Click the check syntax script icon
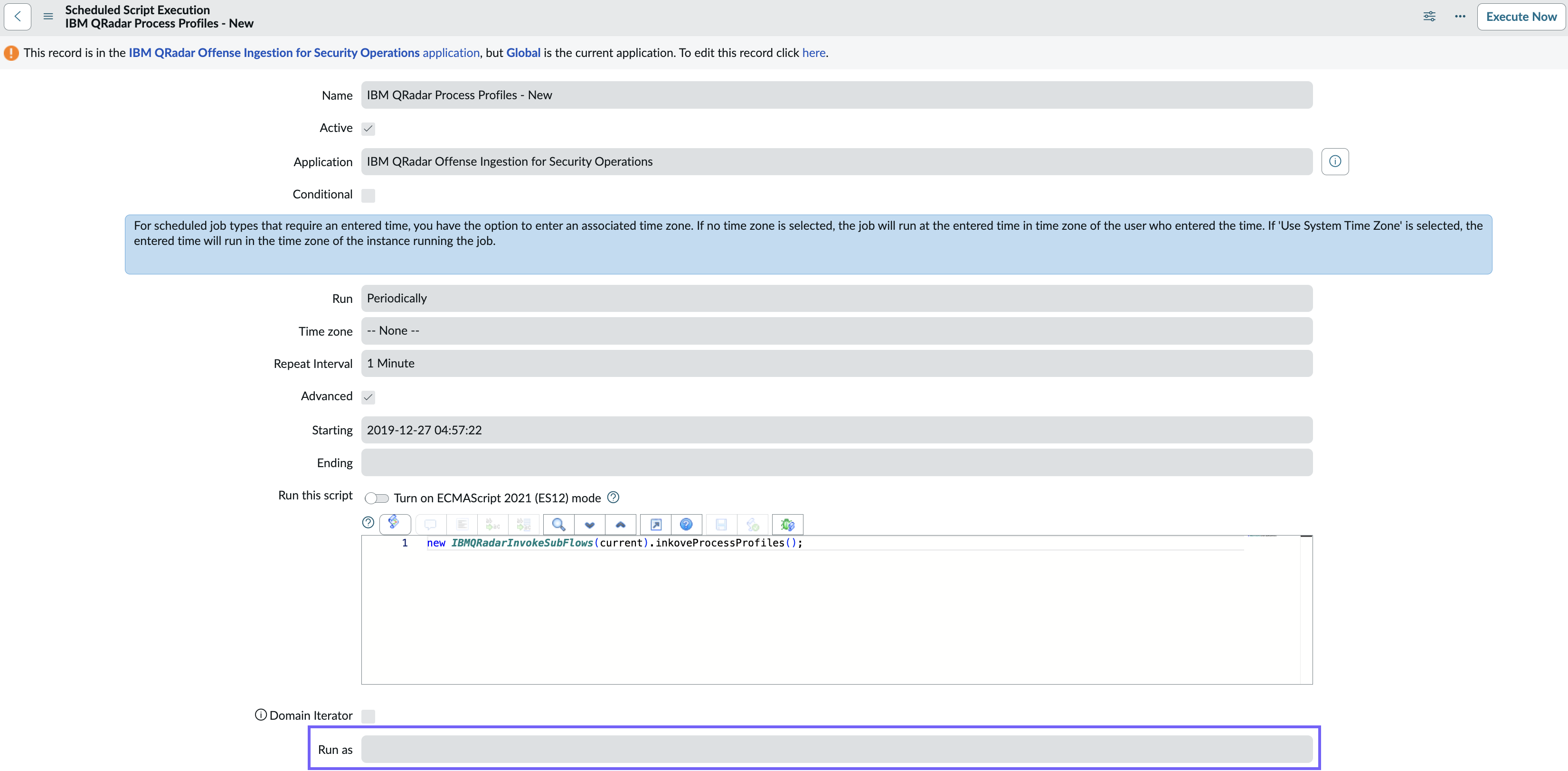This screenshot has height=771, width=1568. pyautogui.click(x=752, y=524)
